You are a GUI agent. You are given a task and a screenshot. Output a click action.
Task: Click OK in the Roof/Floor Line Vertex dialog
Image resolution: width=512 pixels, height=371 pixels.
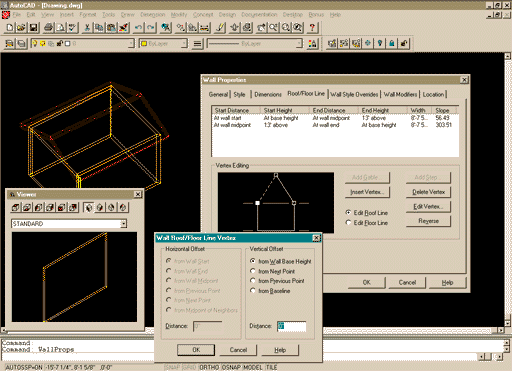196,350
